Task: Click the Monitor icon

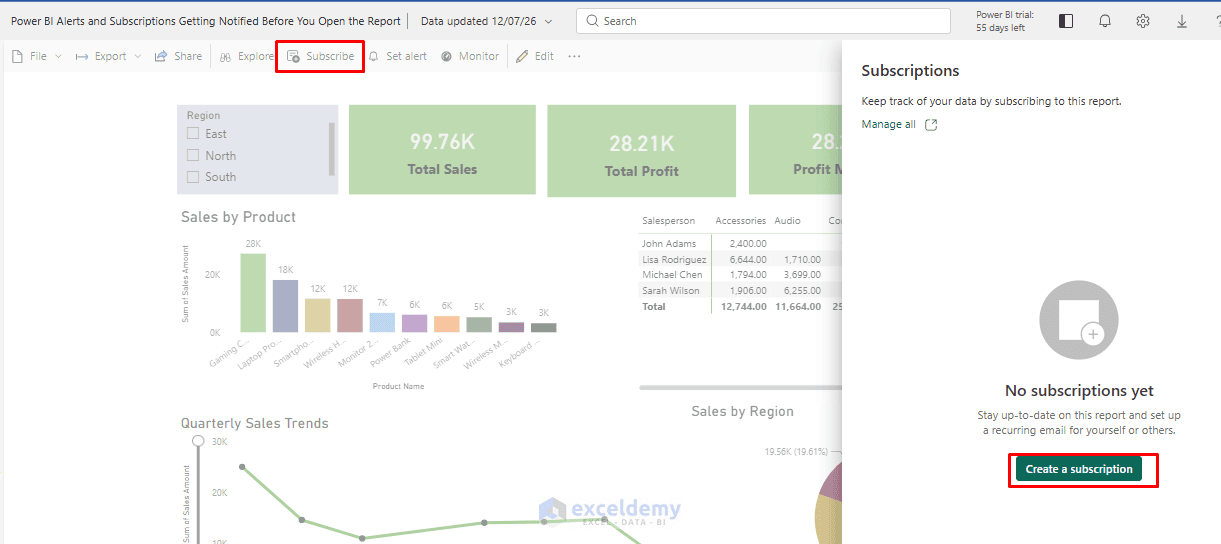Action: 446,57
